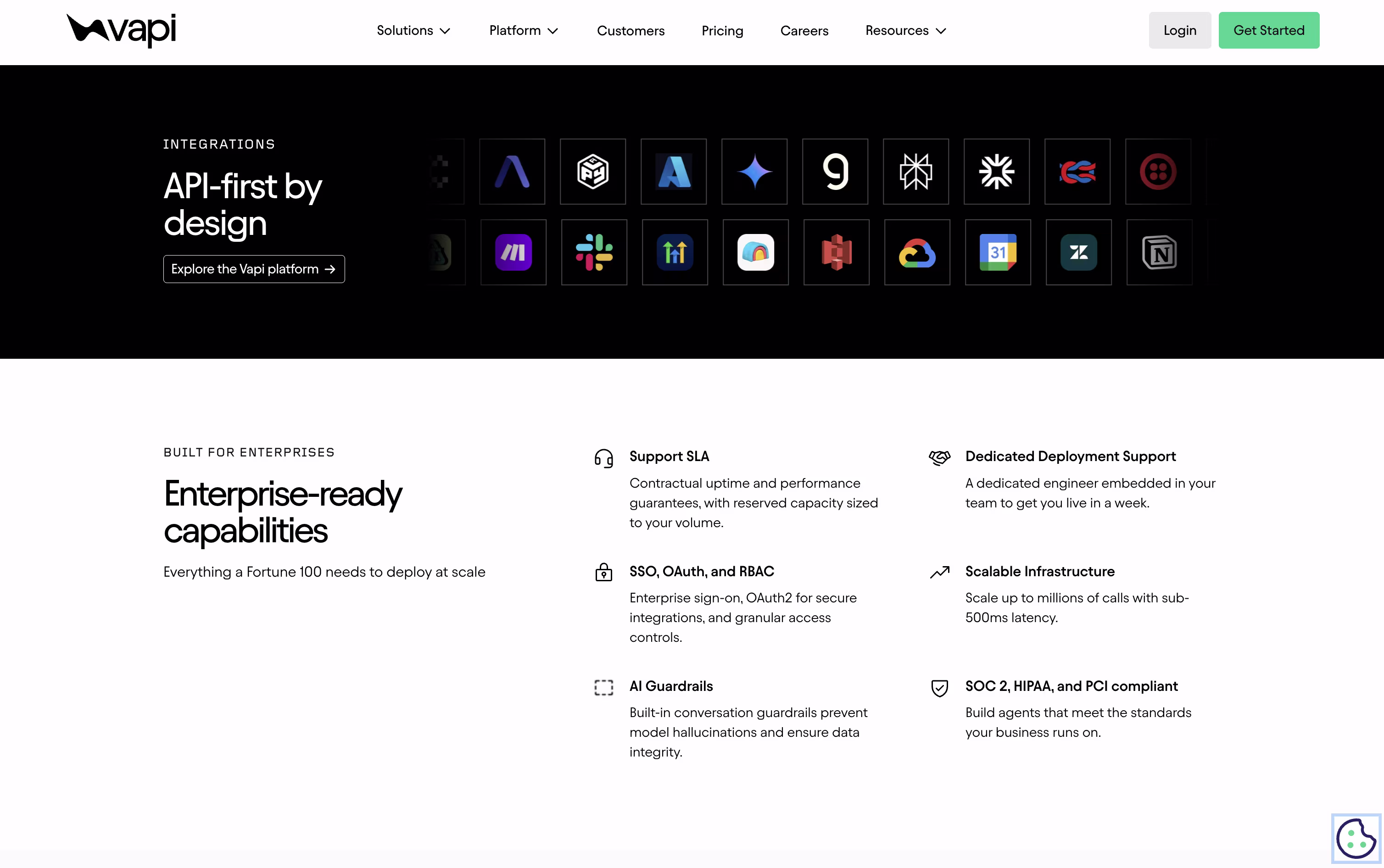This screenshot has width=1384, height=868.
Task: Click the shield check icon beside SOC 2 compliance
Action: [940, 688]
